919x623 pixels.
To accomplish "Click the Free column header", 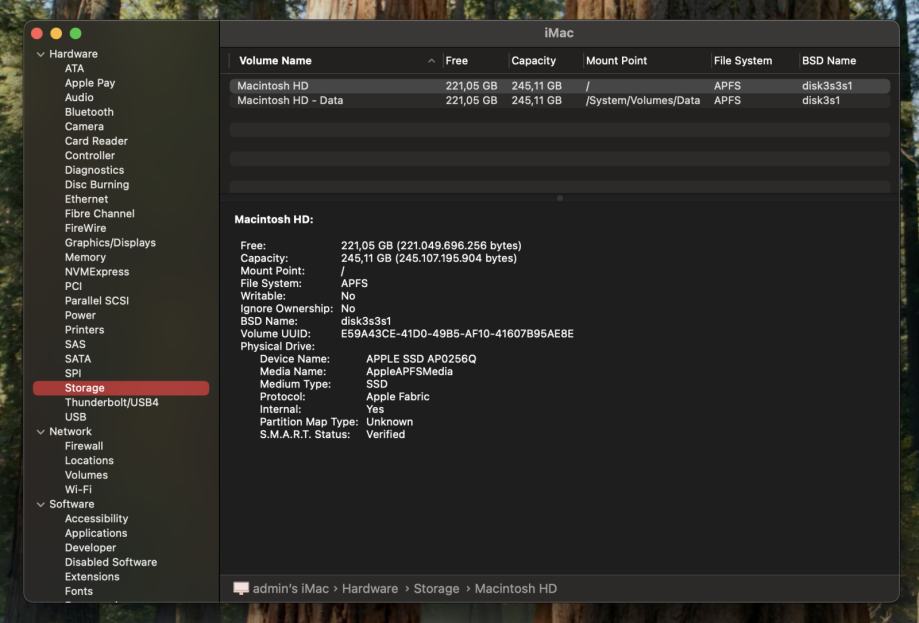I will pyautogui.click(x=457, y=61).
